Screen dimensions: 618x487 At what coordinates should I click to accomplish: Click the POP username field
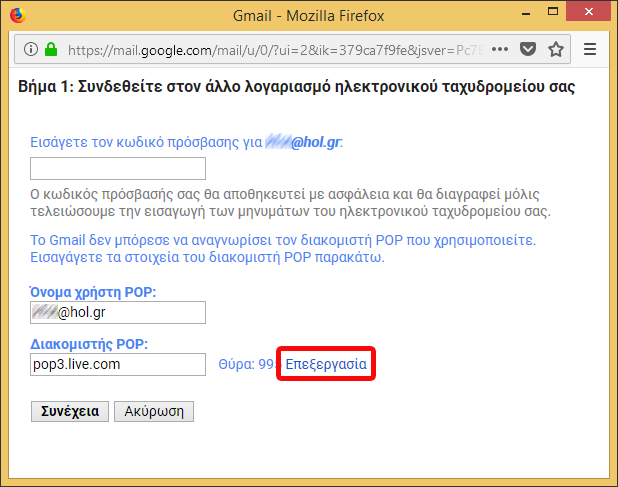point(118,312)
